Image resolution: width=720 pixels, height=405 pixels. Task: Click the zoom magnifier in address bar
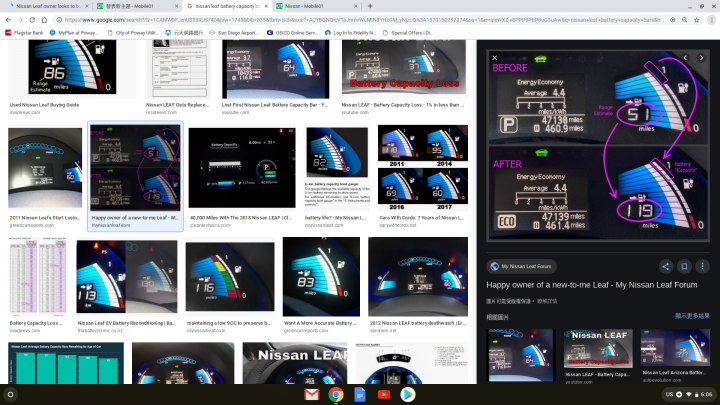[685, 20]
